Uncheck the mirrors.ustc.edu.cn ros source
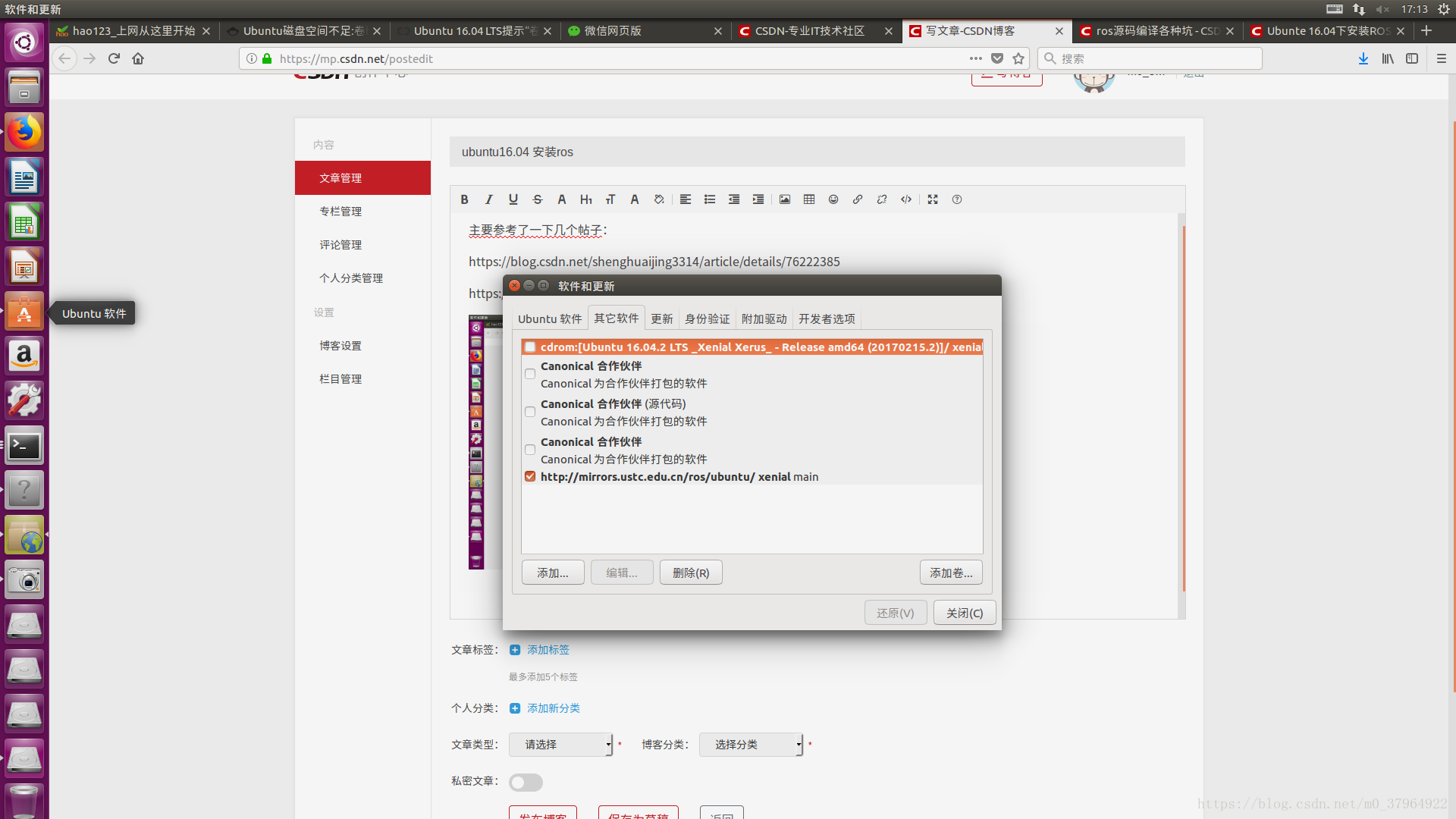This screenshot has height=819, width=1456. coord(530,477)
